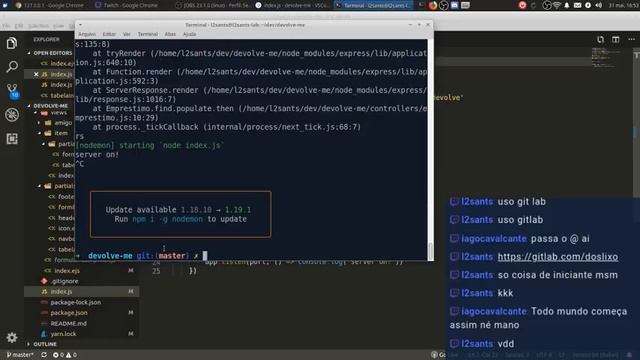Open the Editar menu in the terminal
640x360 pixels.
tap(109, 34)
